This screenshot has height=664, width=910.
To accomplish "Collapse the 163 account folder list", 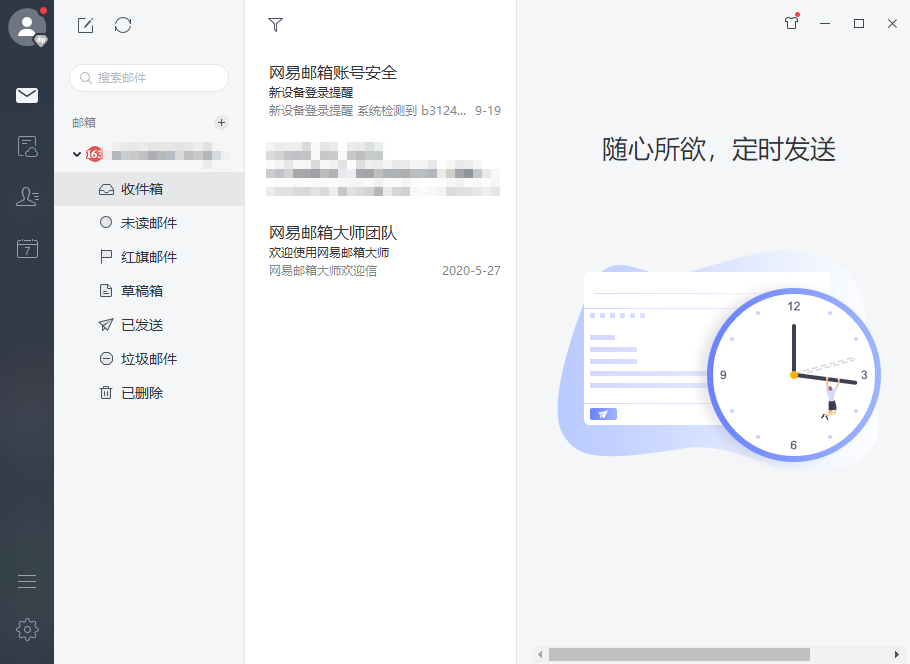I will click(77, 155).
